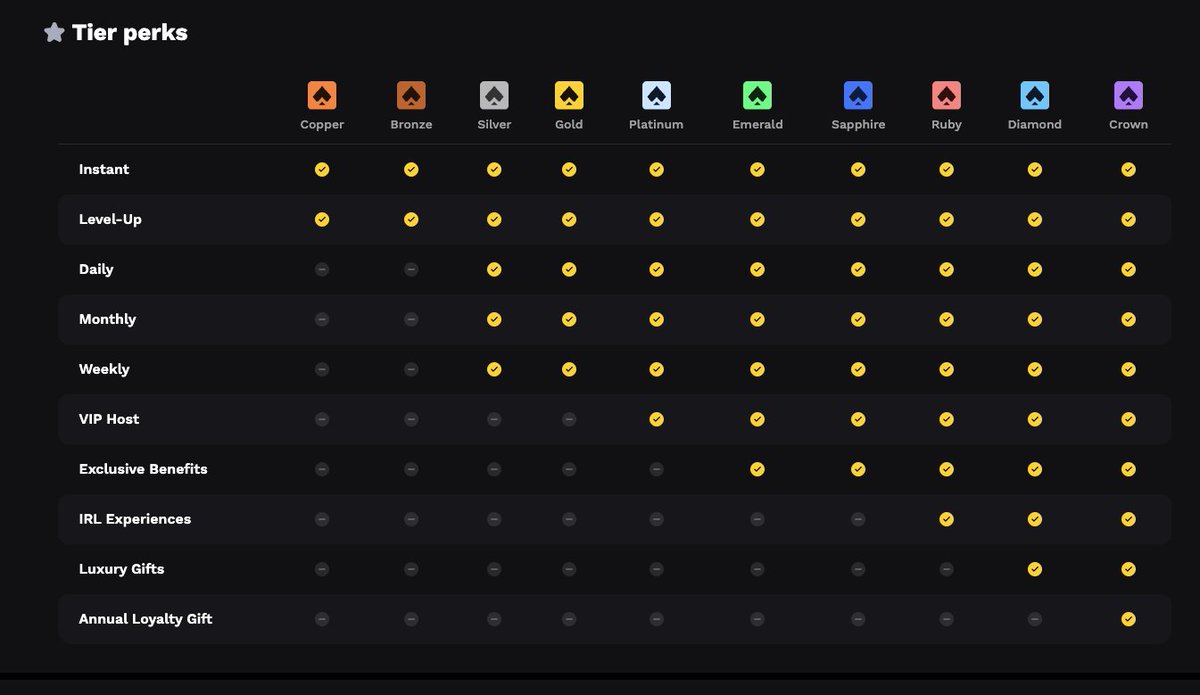This screenshot has height=695, width=1200.
Task: Click the Annual Loyalty Gift checkmark under Crown
Action: 1128,620
